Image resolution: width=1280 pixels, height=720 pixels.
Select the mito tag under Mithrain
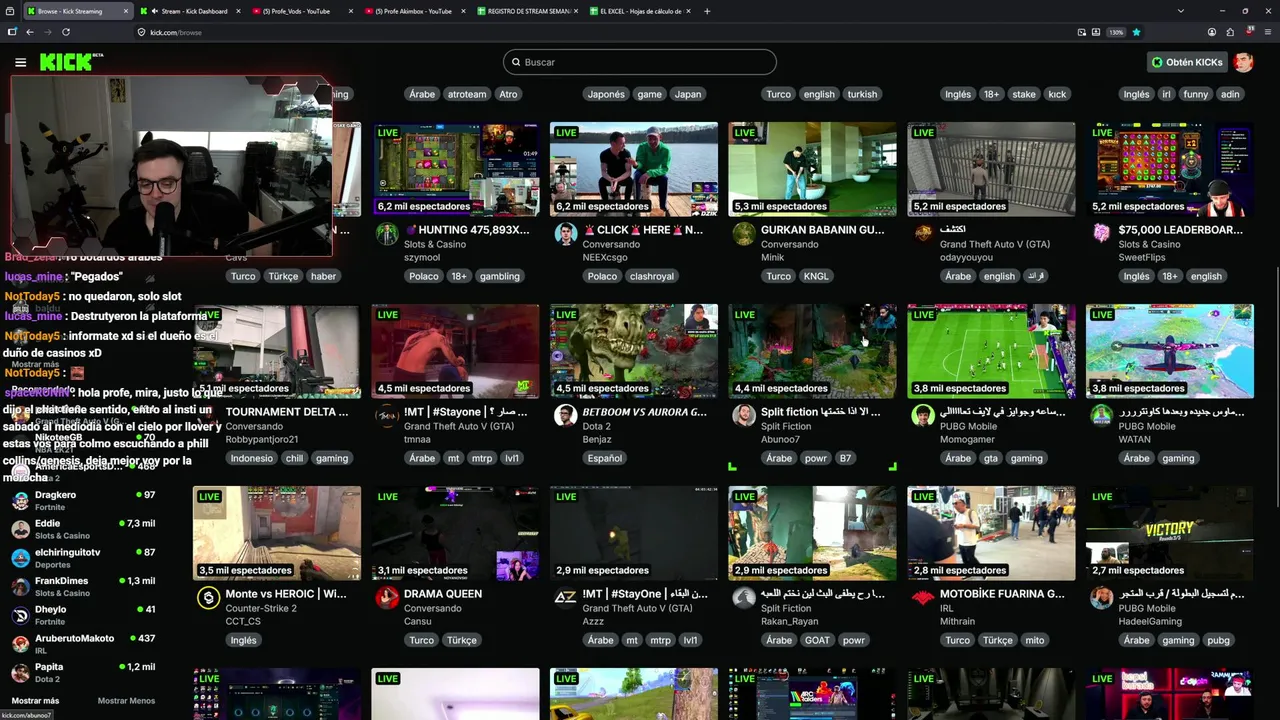pos(1034,640)
